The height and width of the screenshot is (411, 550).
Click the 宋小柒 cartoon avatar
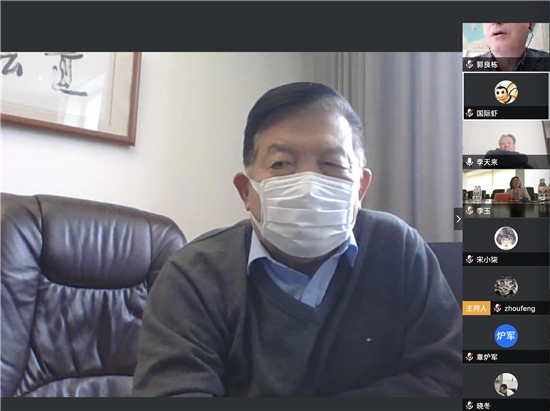pos(506,238)
